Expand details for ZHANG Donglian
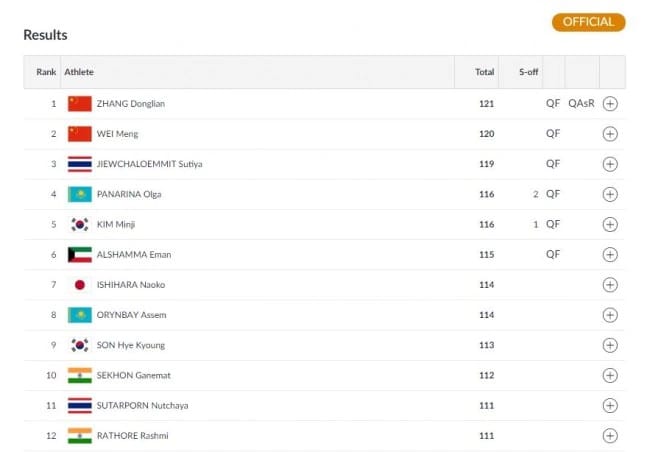This screenshot has width=647, height=452. [x=610, y=104]
